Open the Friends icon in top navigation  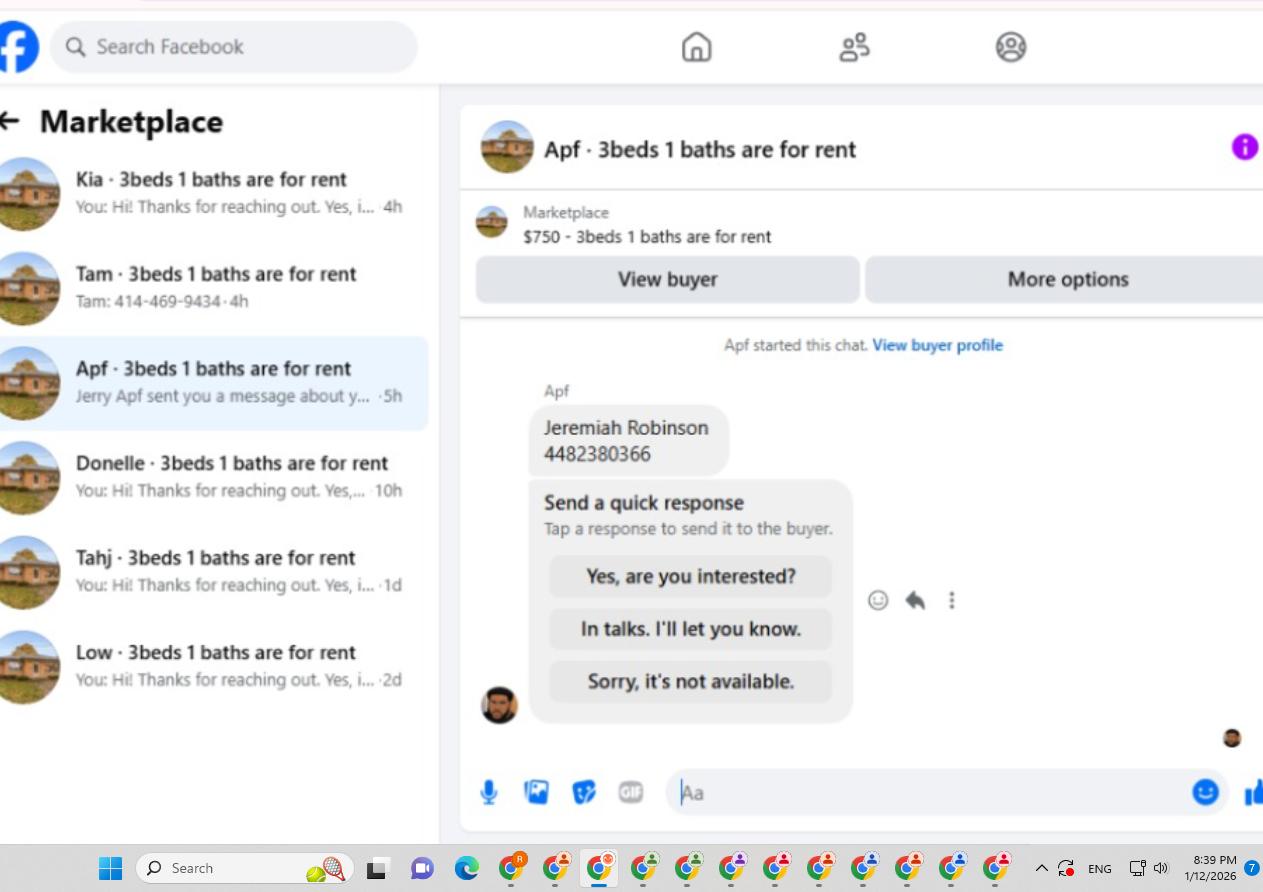(x=854, y=47)
